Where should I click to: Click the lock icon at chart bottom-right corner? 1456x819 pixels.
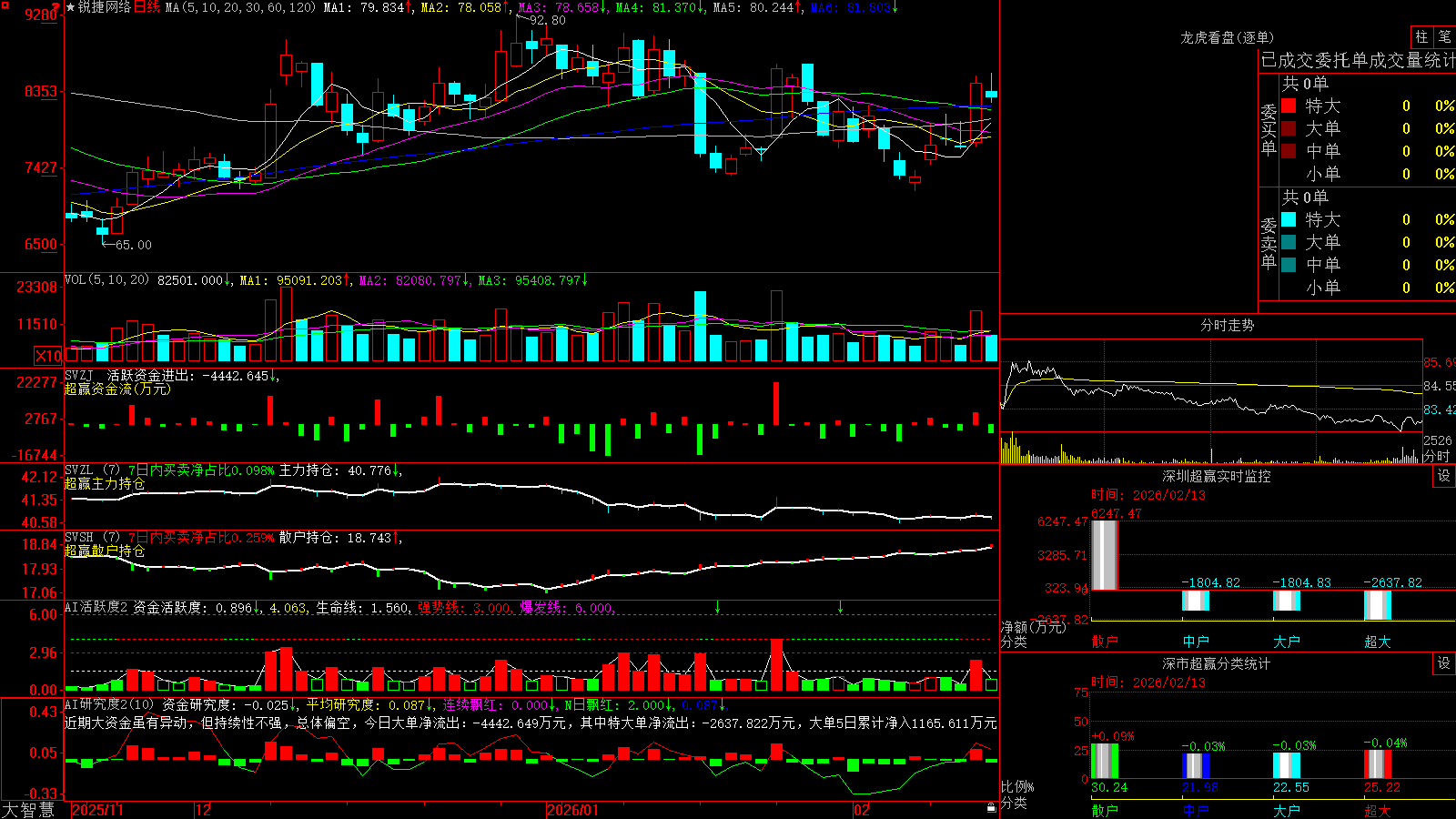click(992, 808)
